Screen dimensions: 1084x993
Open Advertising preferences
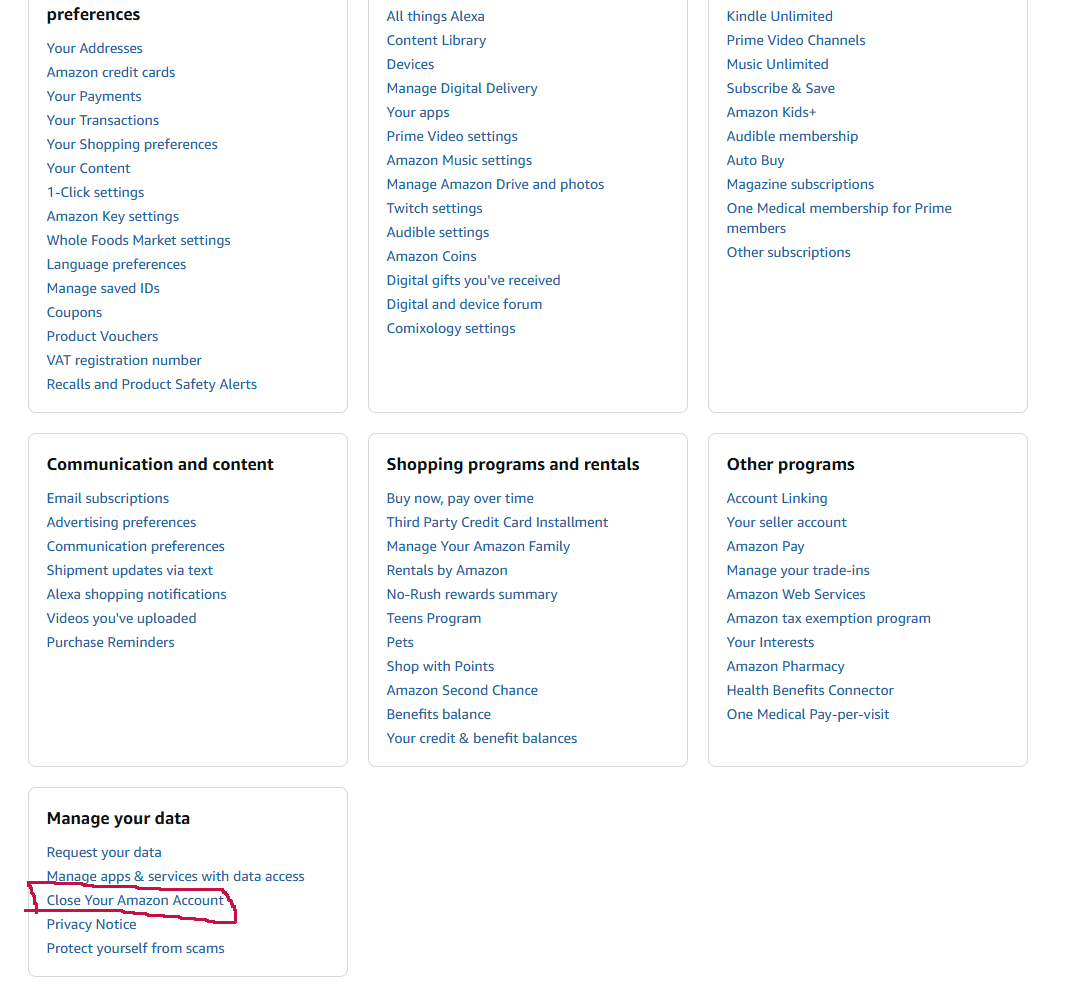122,523
